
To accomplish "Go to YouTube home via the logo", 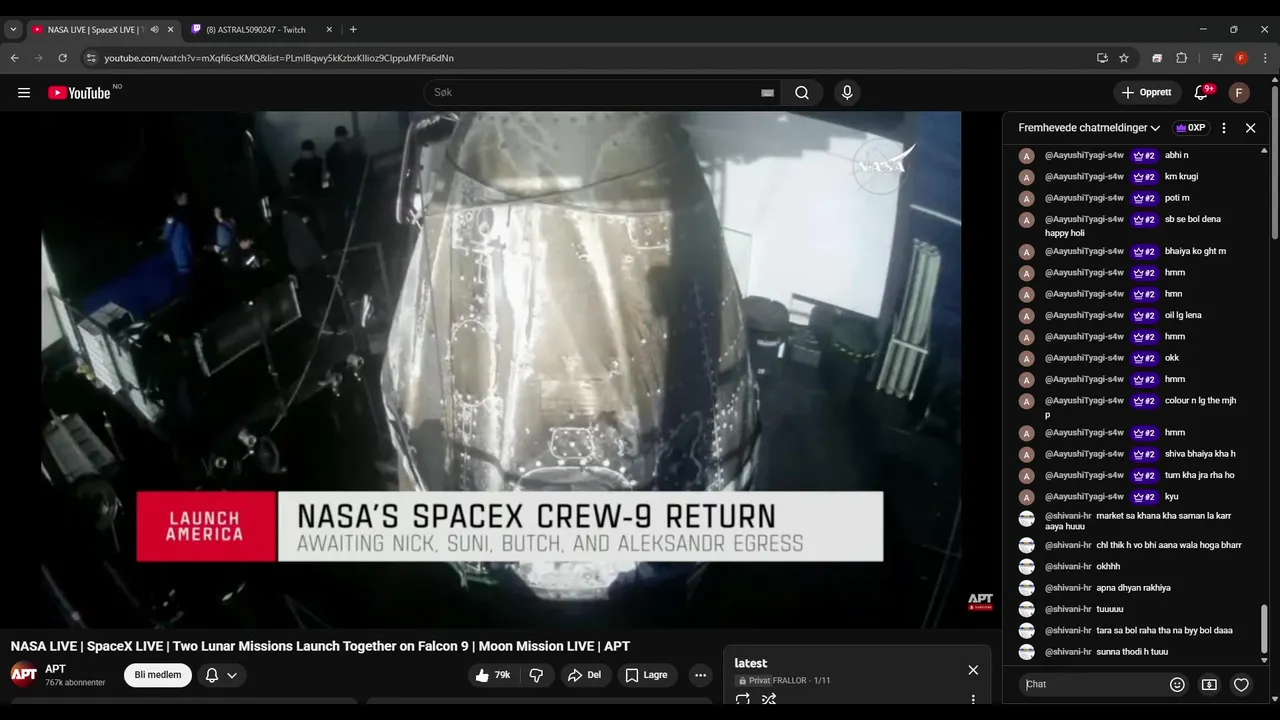I will [x=79, y=93].
